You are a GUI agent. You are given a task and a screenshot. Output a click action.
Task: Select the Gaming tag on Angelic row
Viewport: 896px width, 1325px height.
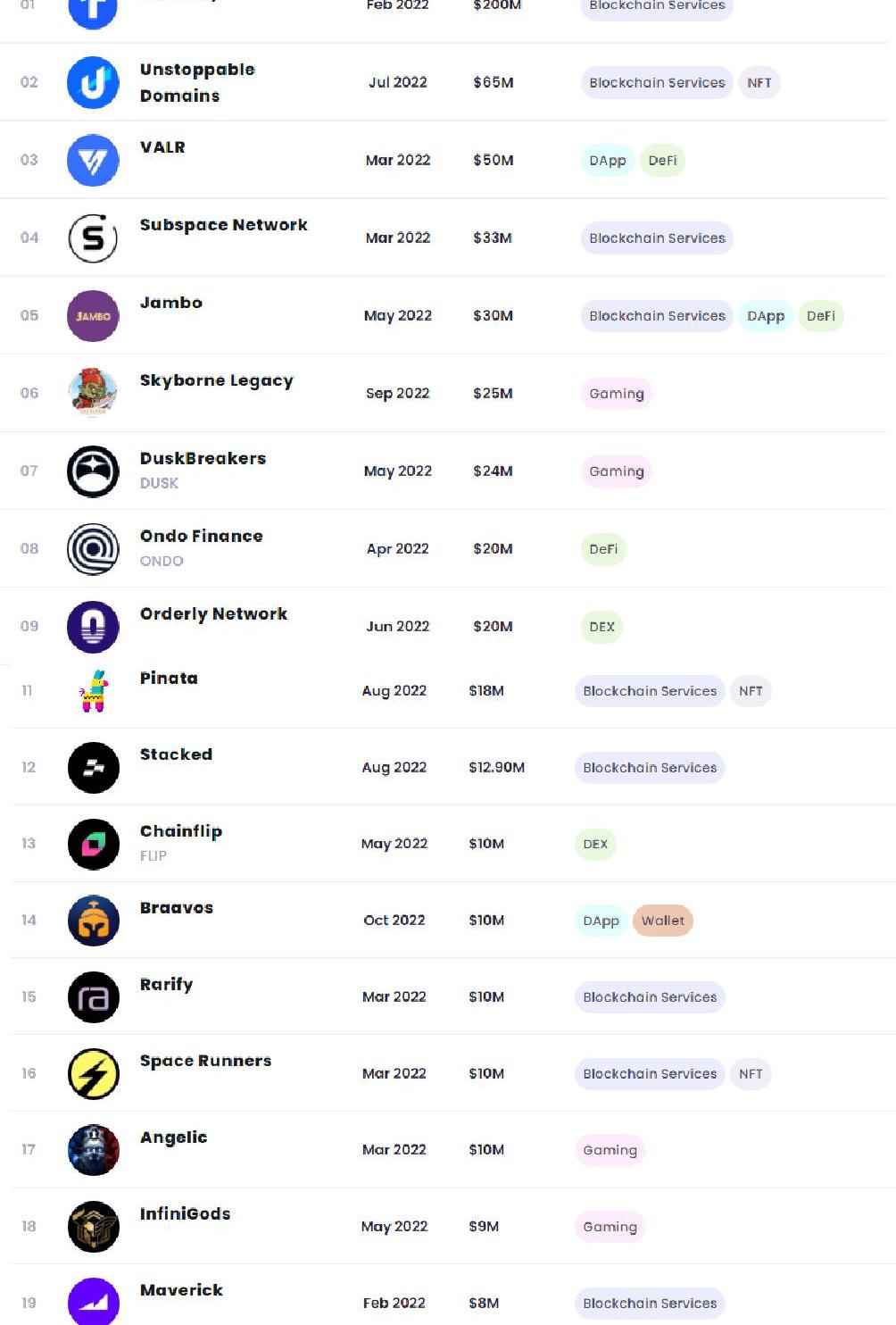click(x=610, y=1150)
